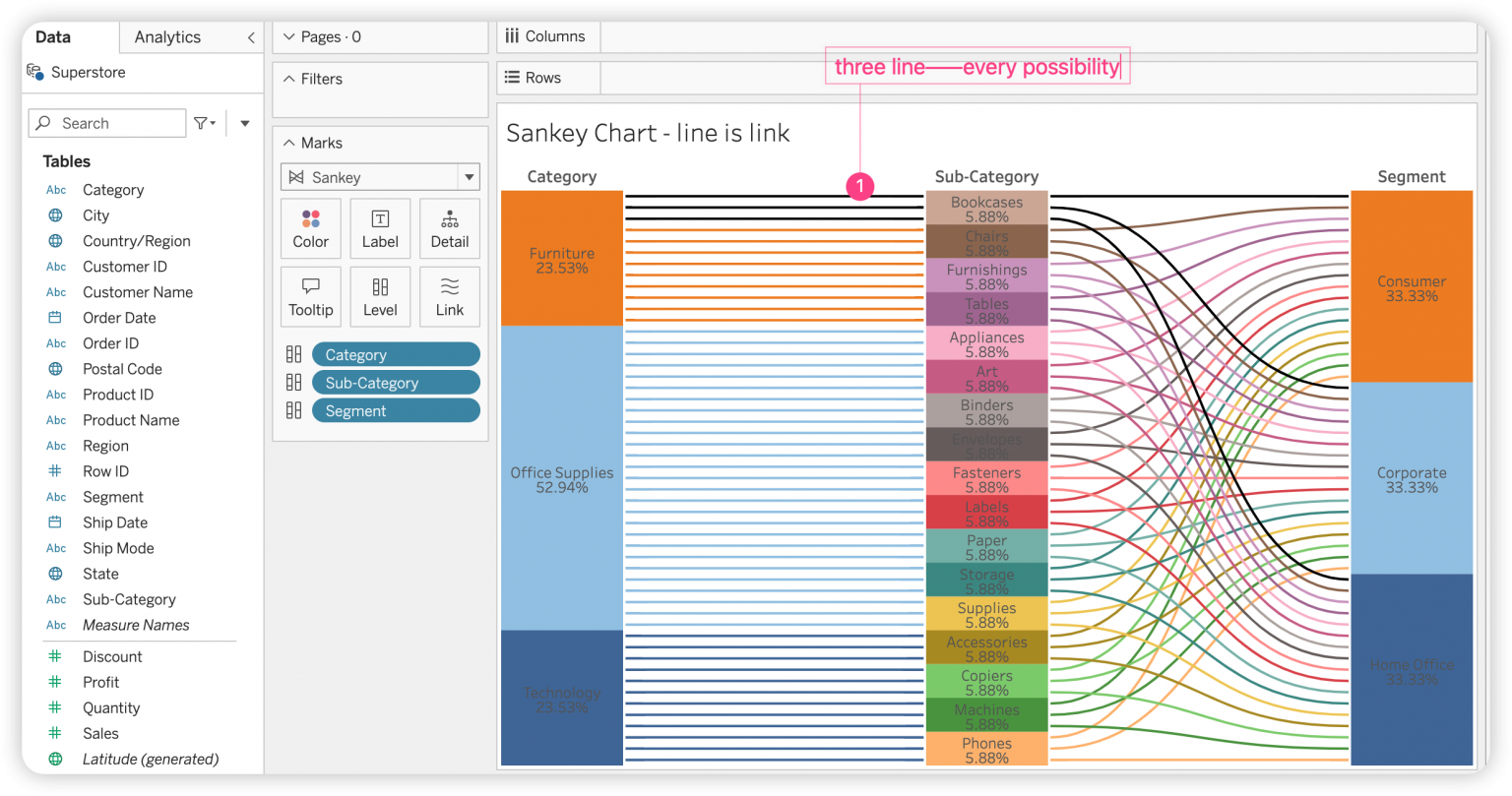The height and width of the screenshot is (796, 1512).
Task: Collapse the Filters section
Action: point(288,79)
